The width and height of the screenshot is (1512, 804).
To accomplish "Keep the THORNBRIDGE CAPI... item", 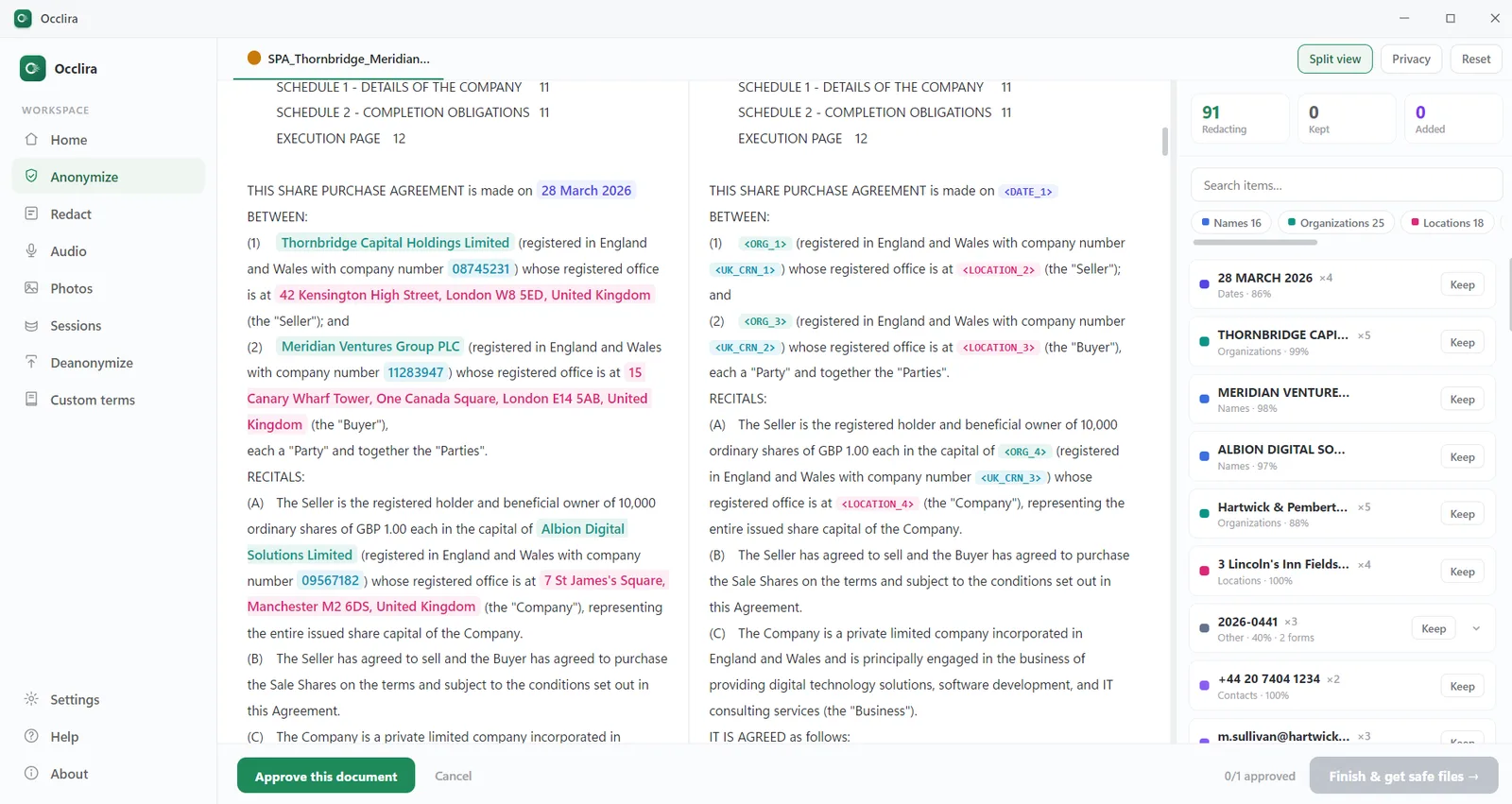I will 1462,342.
